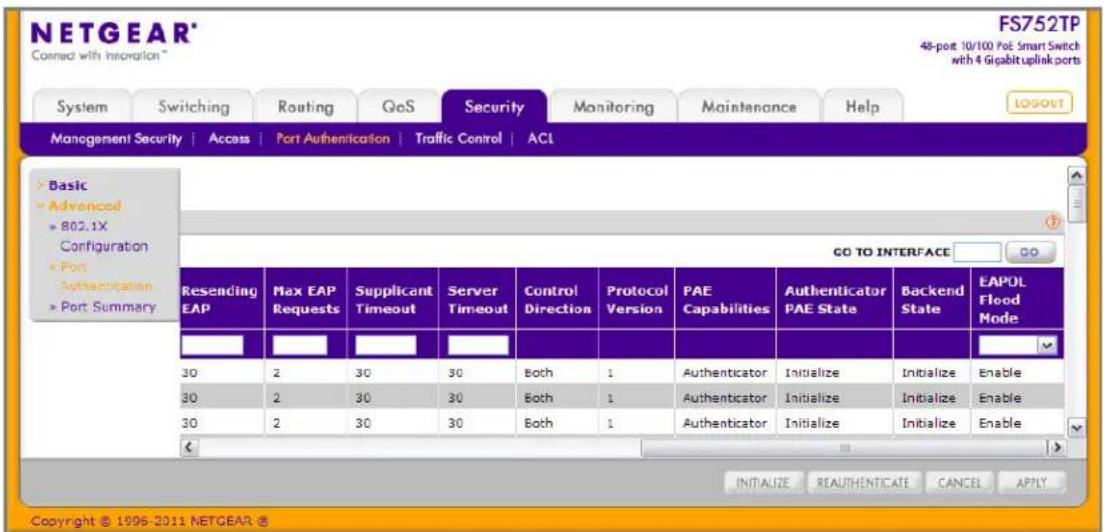
Task: Click the APPLY button
Action: point(1031,483)
